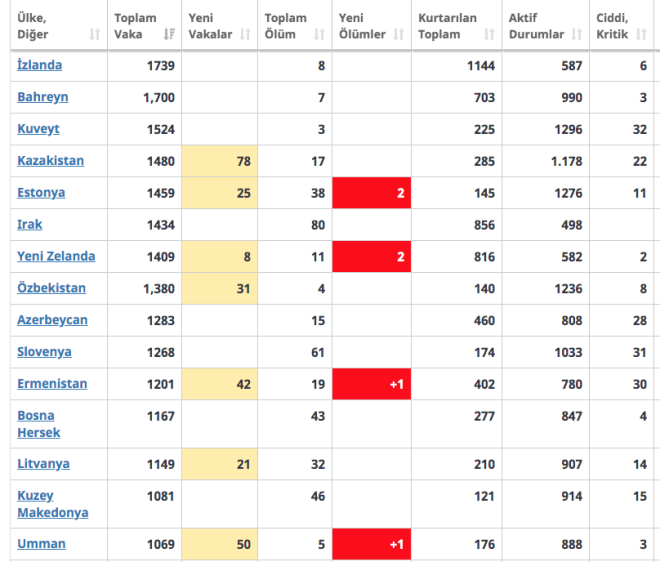This screenshot has height=562, width=660.
Task: Open the Özbekistan country link
Action: coord(51,288)
